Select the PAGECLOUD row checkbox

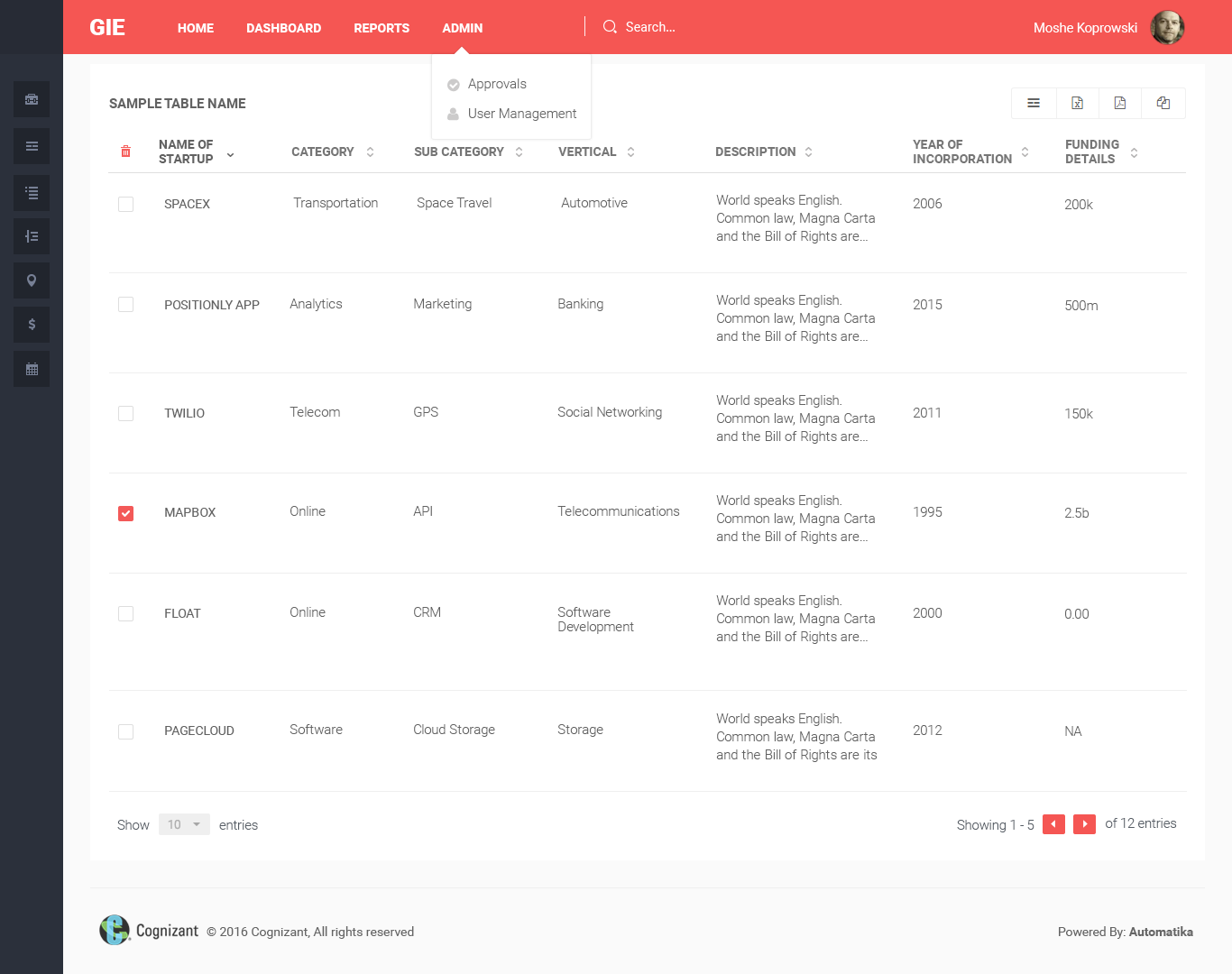click(125, 731)
